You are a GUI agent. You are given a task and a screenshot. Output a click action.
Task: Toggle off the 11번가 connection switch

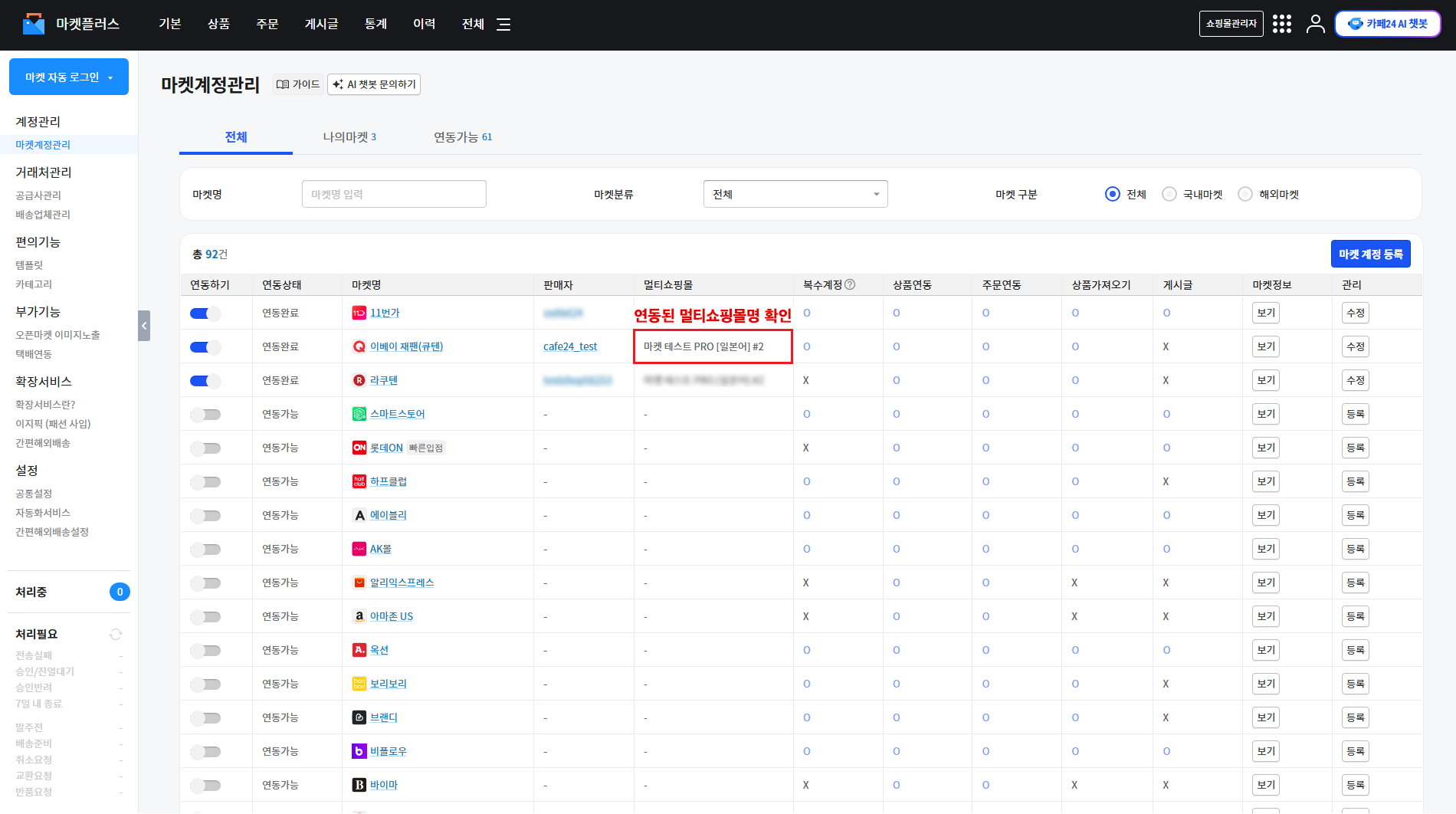[x=205, y=313]
